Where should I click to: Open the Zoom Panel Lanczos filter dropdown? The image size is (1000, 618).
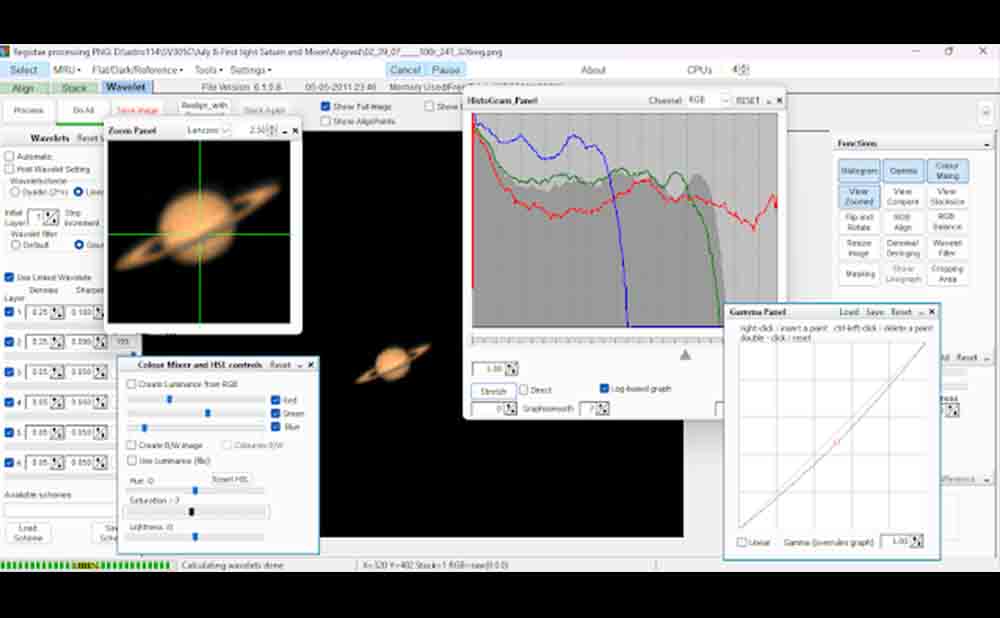click(x=212, y=131)
